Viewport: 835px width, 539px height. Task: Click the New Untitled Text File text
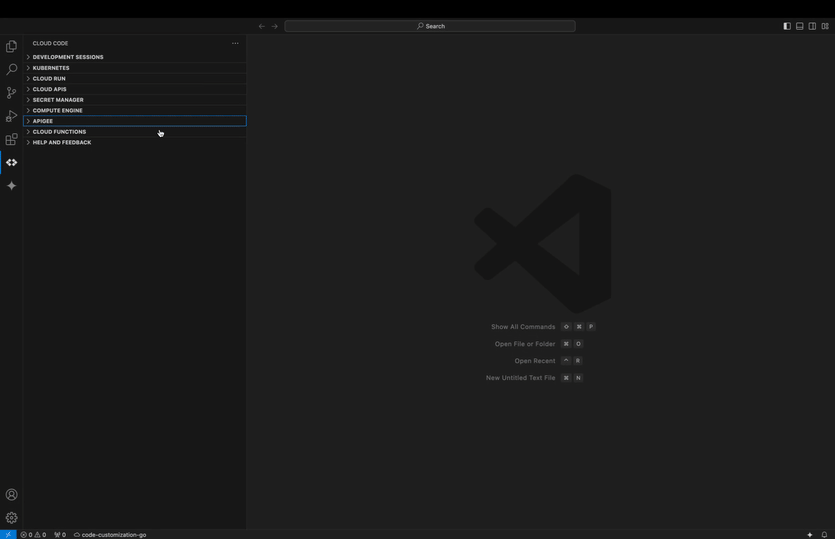[x=520, y=378]
